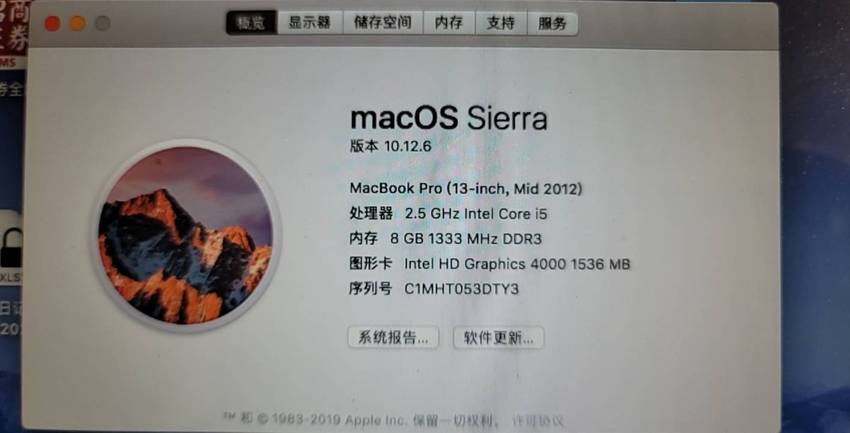Click the macOS Sierra mountain logo

tap(185, 235)
